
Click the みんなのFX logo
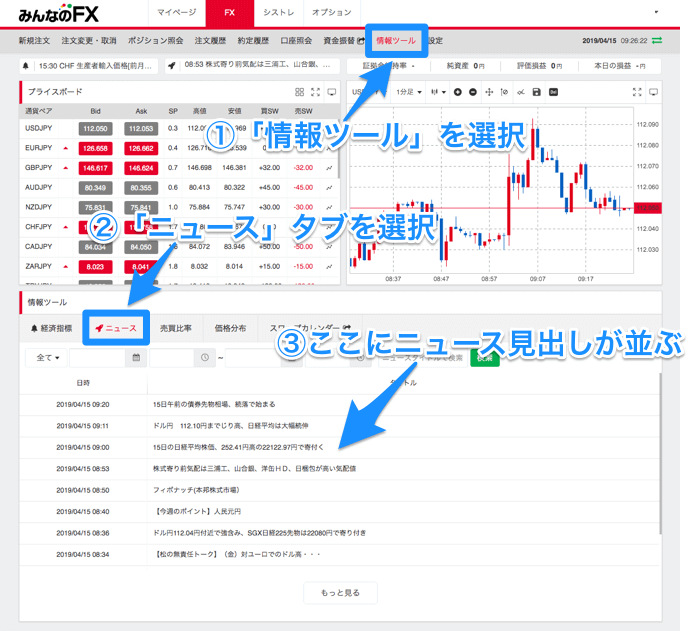pos(58,14)
